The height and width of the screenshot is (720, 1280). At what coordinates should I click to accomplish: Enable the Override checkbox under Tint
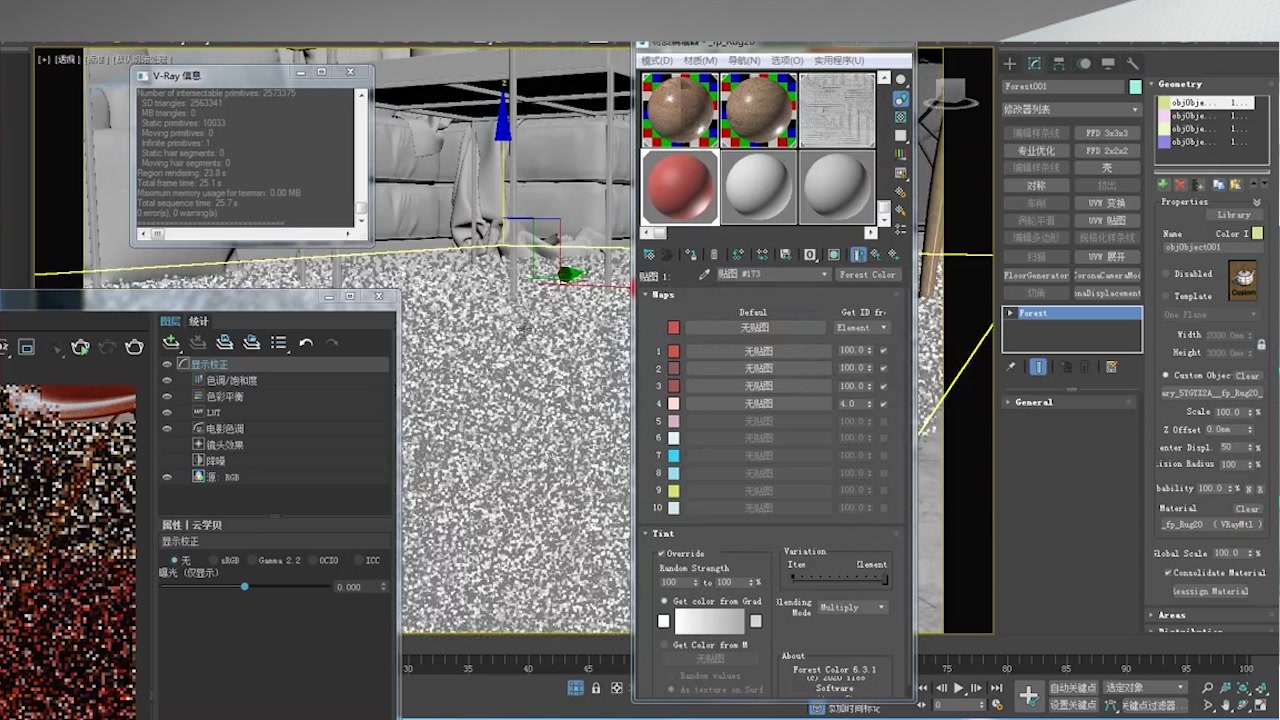coord(661,554)
